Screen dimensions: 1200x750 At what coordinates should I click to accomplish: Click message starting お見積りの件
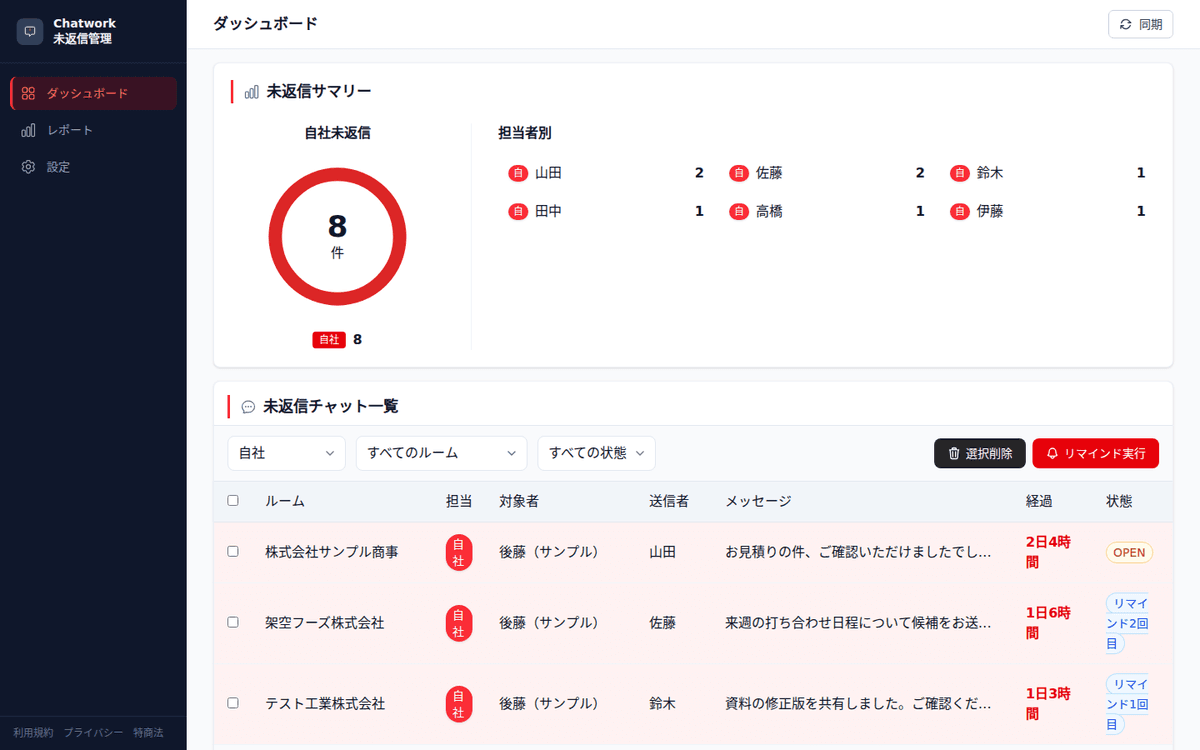pos(858,552)
